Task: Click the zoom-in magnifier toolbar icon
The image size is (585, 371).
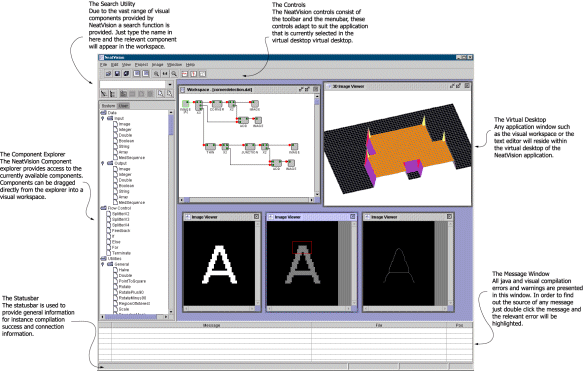Action: point(156,74)
